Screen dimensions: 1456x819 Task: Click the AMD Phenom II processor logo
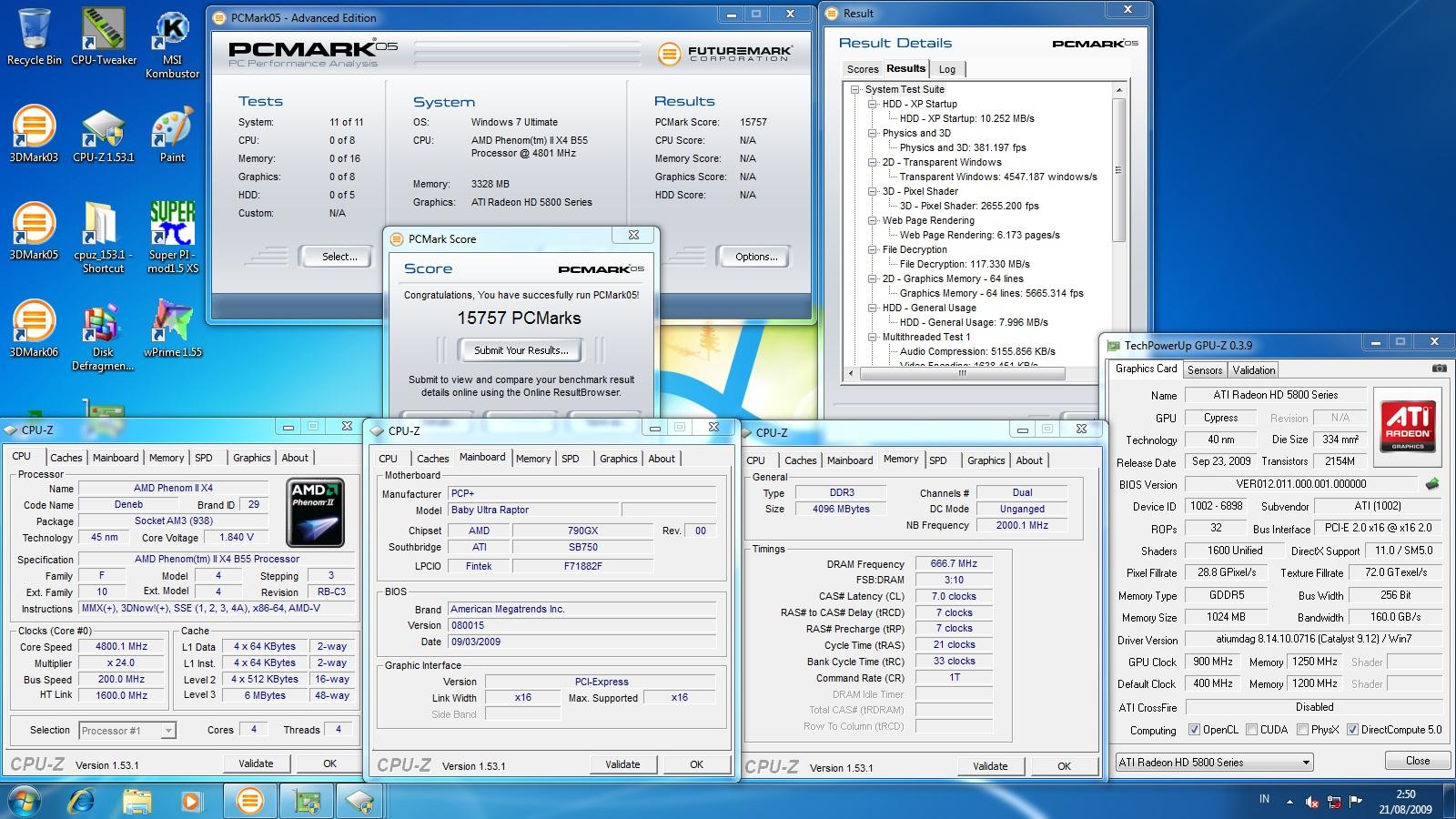click(315, 511)
